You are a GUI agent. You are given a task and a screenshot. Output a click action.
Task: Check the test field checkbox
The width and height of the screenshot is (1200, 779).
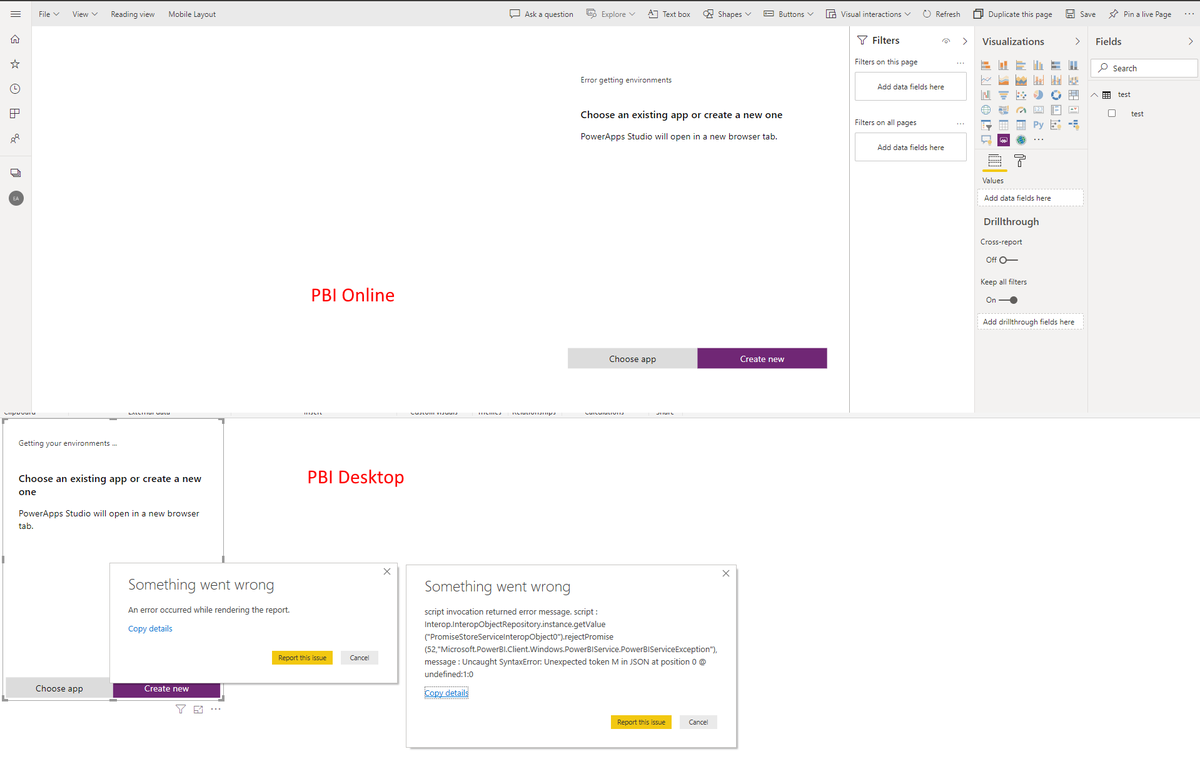[1112, 114]
